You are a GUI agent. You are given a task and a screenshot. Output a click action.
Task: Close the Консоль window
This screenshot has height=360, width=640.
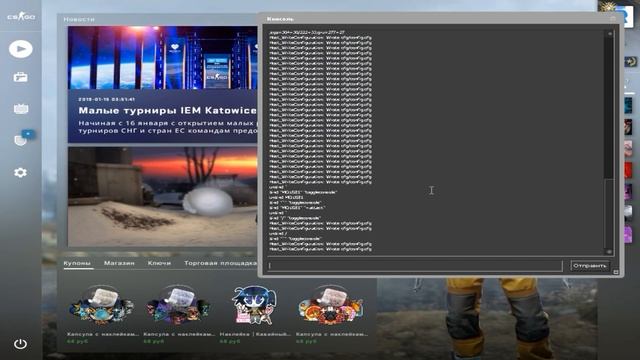click(x=613, y=19)
